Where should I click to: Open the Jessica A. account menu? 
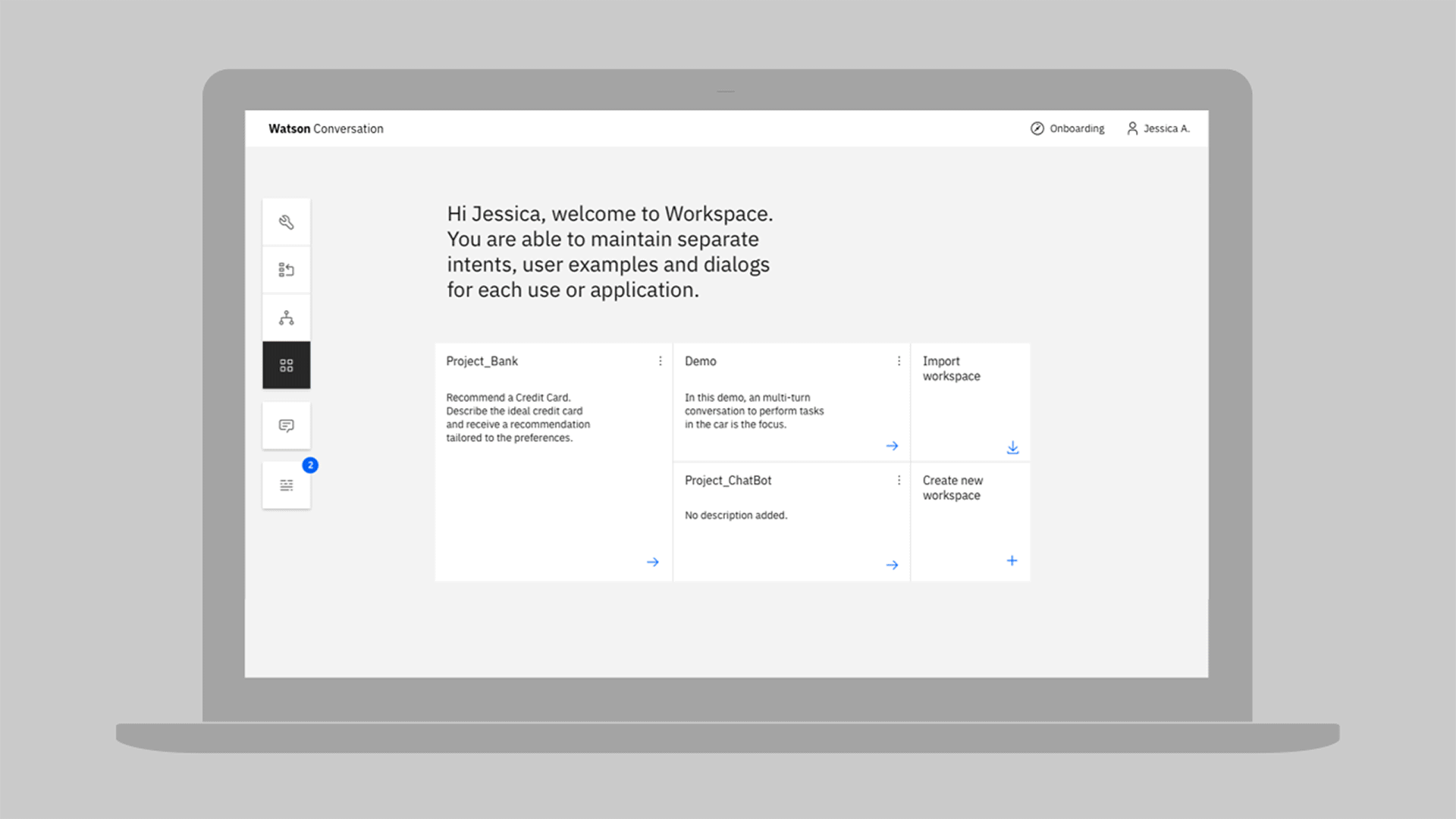click(1166, 128)
